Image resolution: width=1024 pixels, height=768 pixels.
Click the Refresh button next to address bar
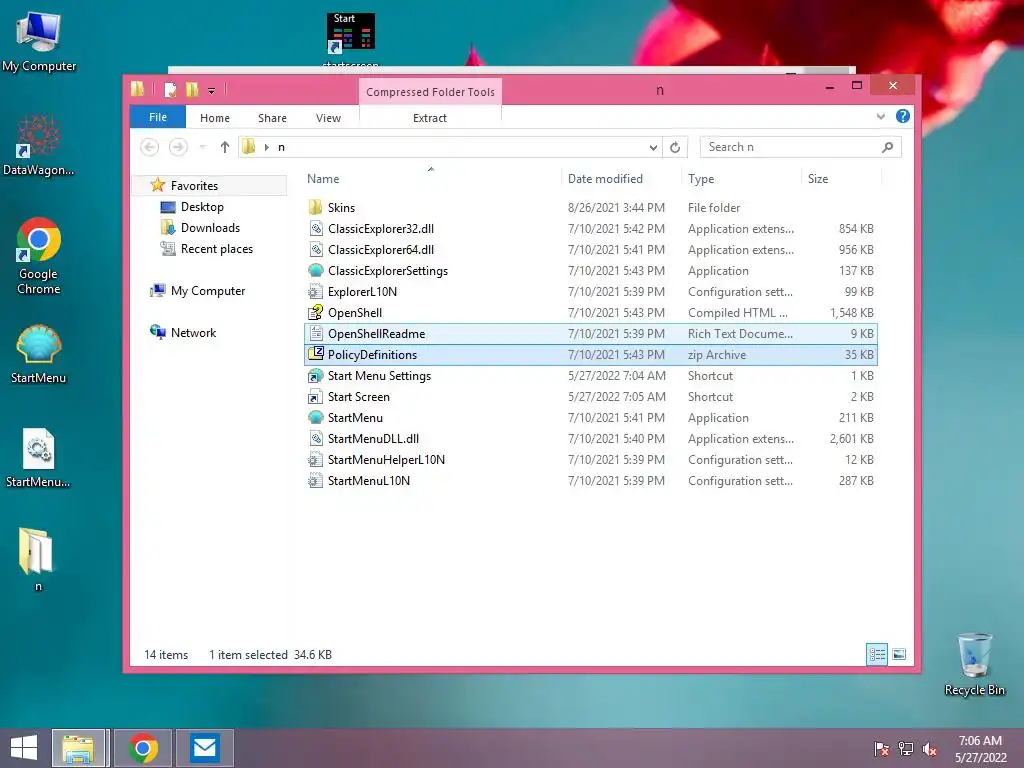coord(675,147)
